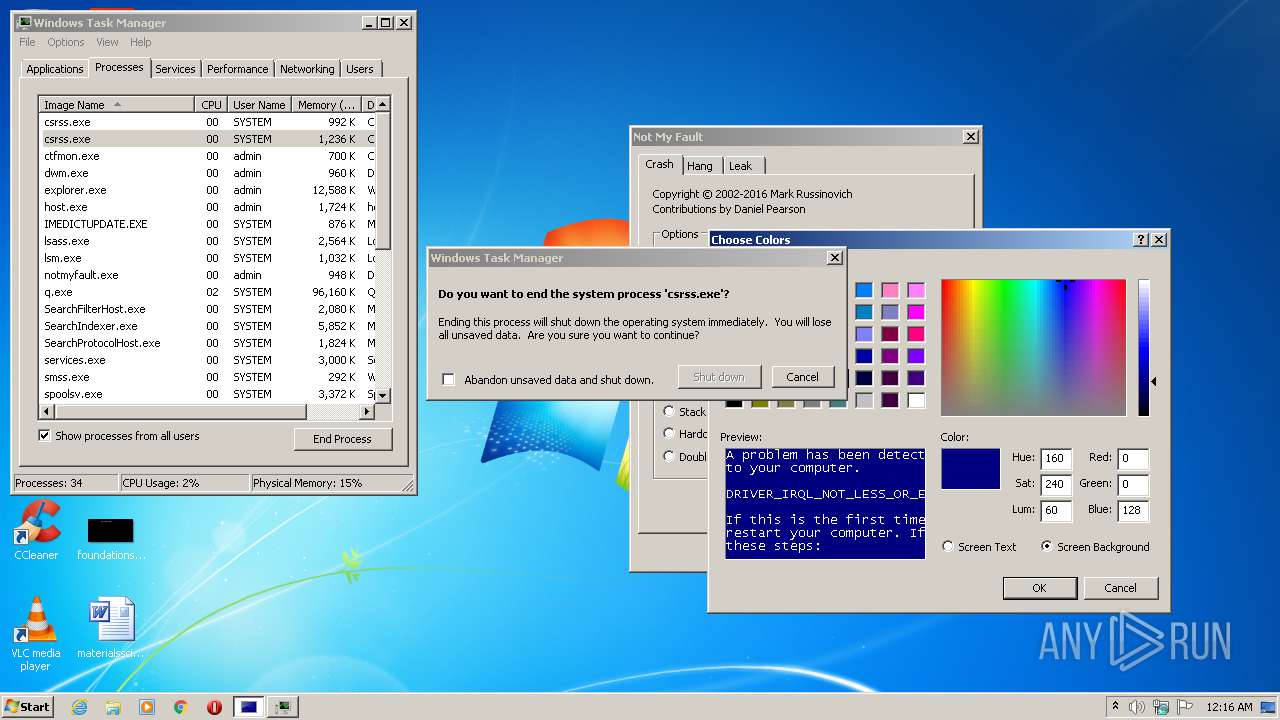Click the Show desktop button at taskbar end
This screenshot has height=720, width=1280.
pos(1269,707)
